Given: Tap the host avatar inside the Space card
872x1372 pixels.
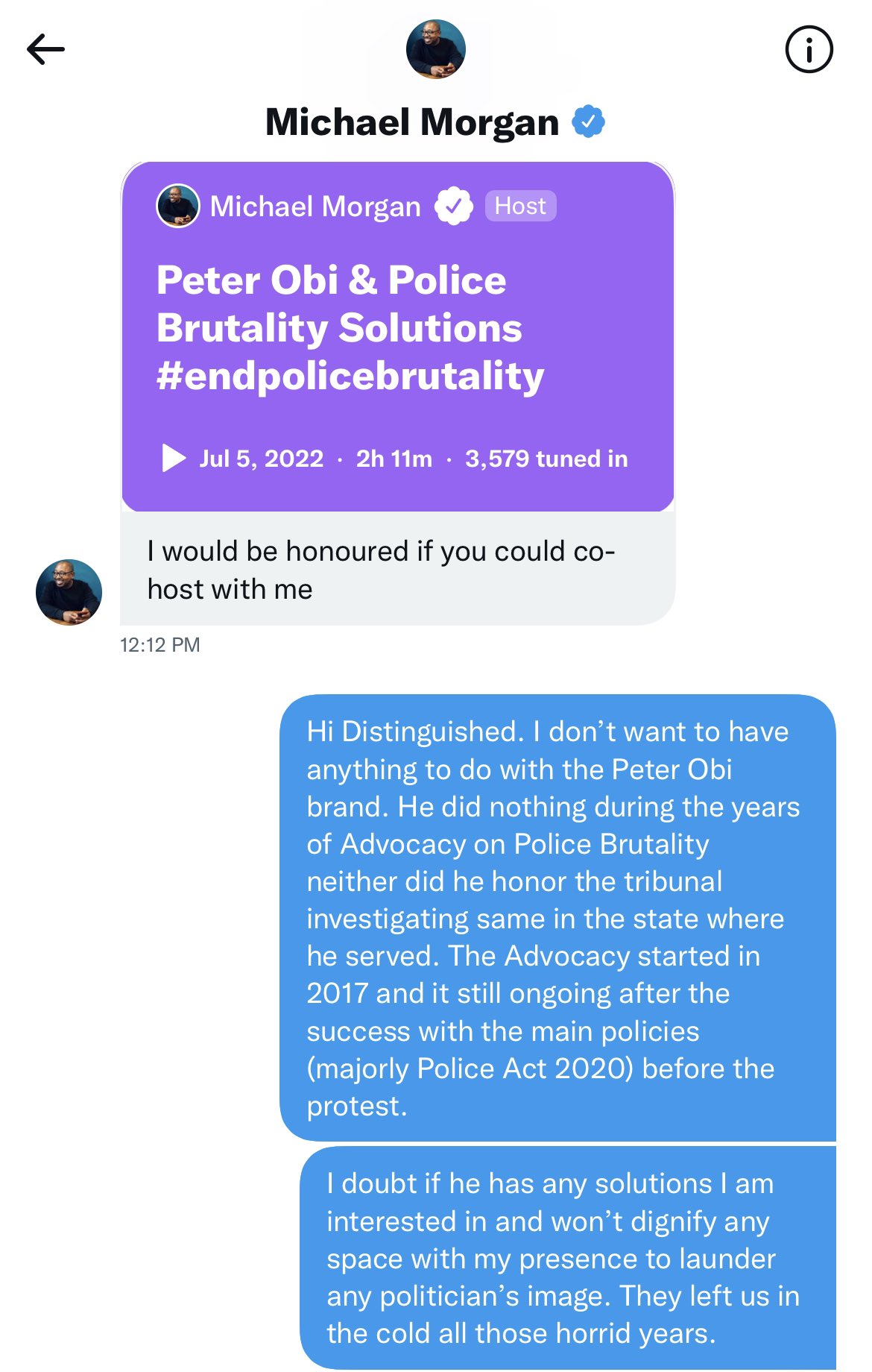Looking at the screenshot, I should pyautogui.click(x=178, y=206).
